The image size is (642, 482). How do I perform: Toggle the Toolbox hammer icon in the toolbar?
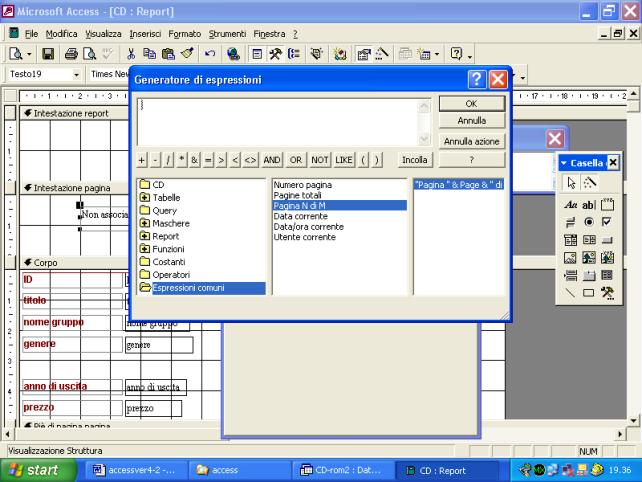point(275,54)
